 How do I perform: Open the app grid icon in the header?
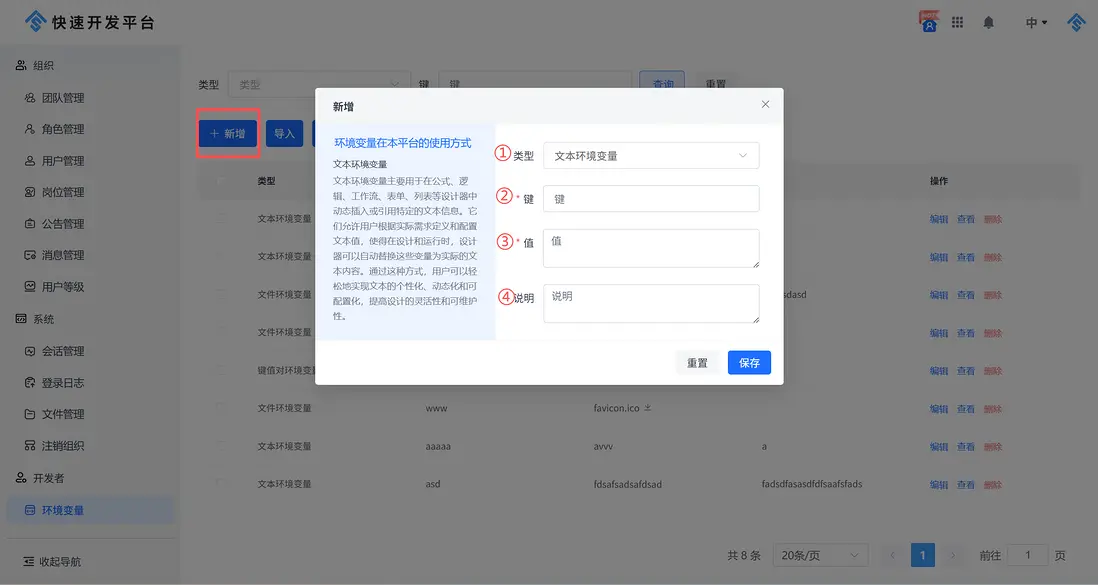[957, 21]
